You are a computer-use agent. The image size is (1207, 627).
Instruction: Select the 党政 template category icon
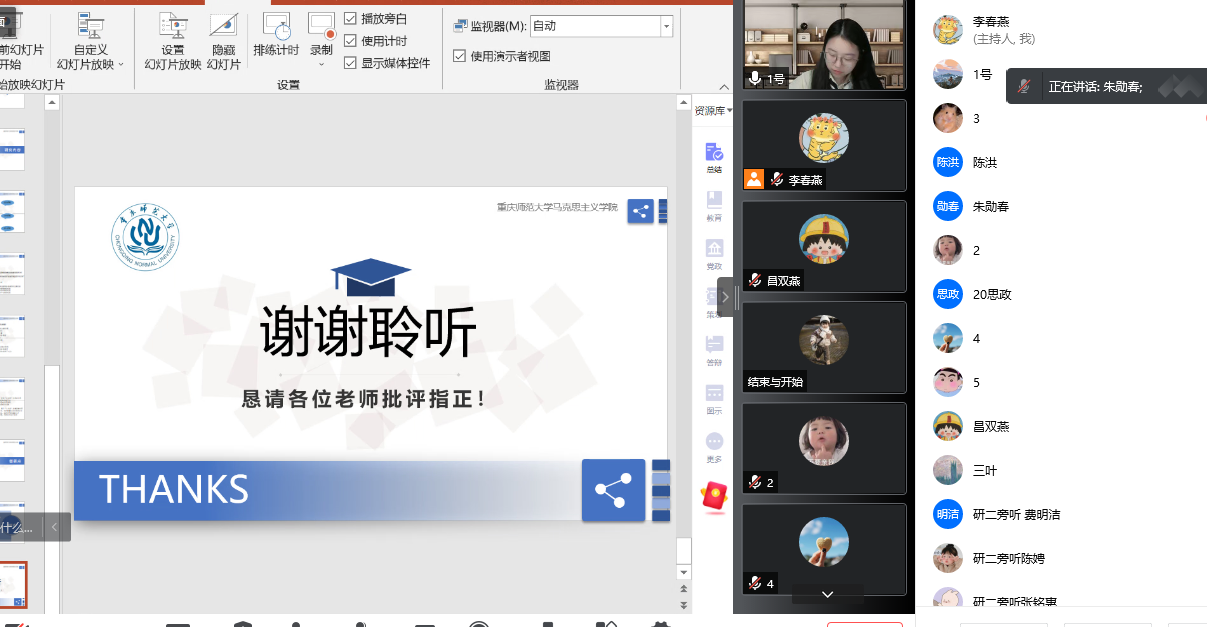714,254
